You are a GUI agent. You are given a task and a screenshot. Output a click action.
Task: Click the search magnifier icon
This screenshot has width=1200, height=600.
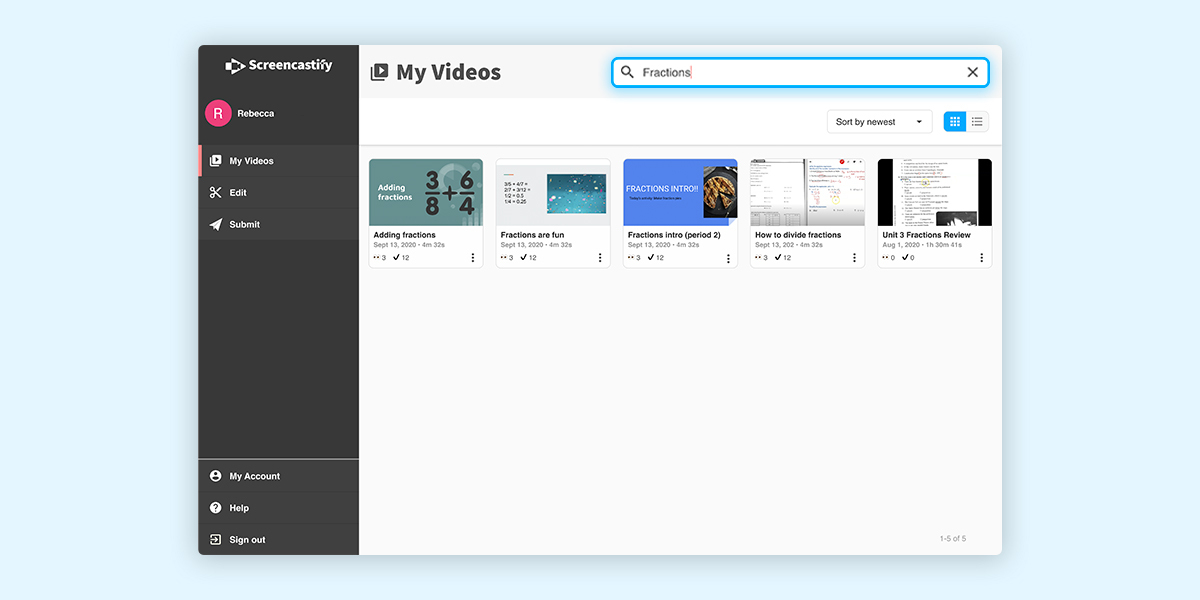click(x=626, y=71)
